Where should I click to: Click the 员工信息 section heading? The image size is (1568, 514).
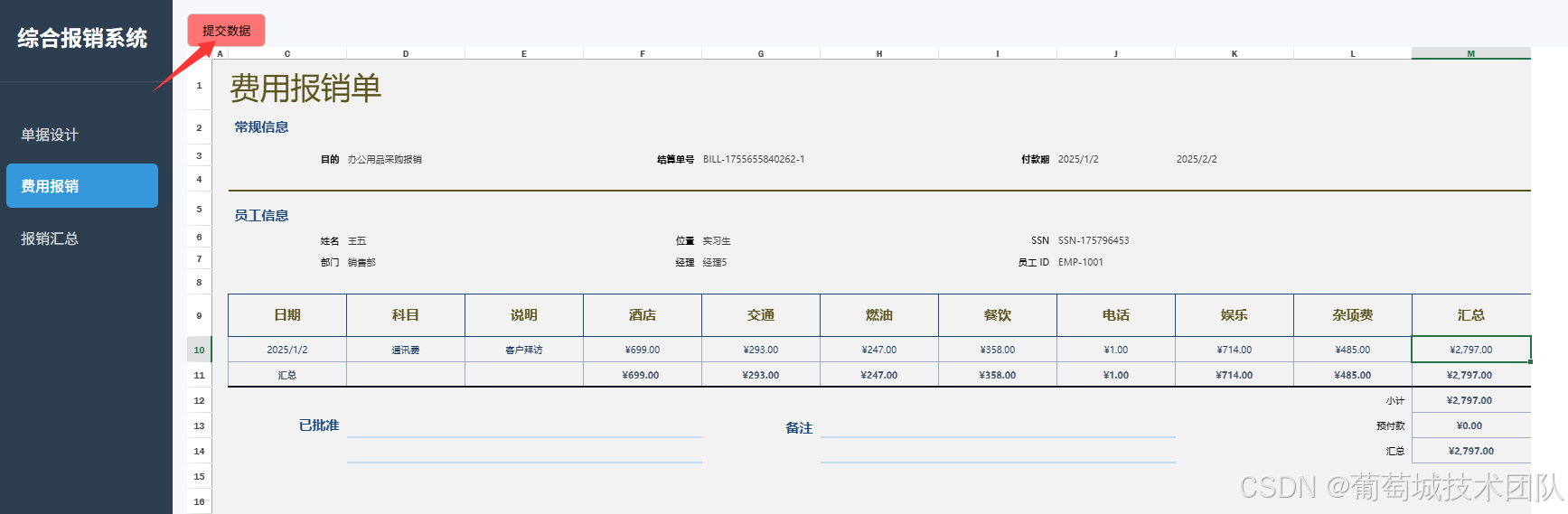pos(261,216)
